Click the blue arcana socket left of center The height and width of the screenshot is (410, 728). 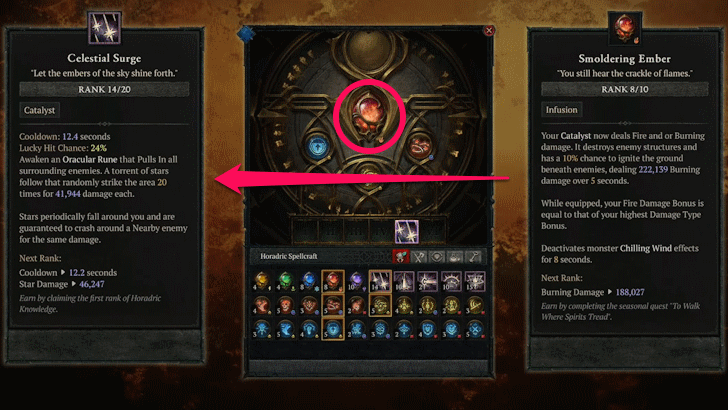(x=318, y=147)
